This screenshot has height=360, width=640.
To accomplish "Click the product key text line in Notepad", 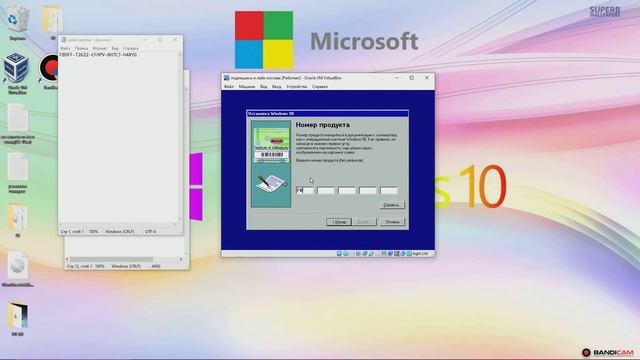I will (98, 55).
